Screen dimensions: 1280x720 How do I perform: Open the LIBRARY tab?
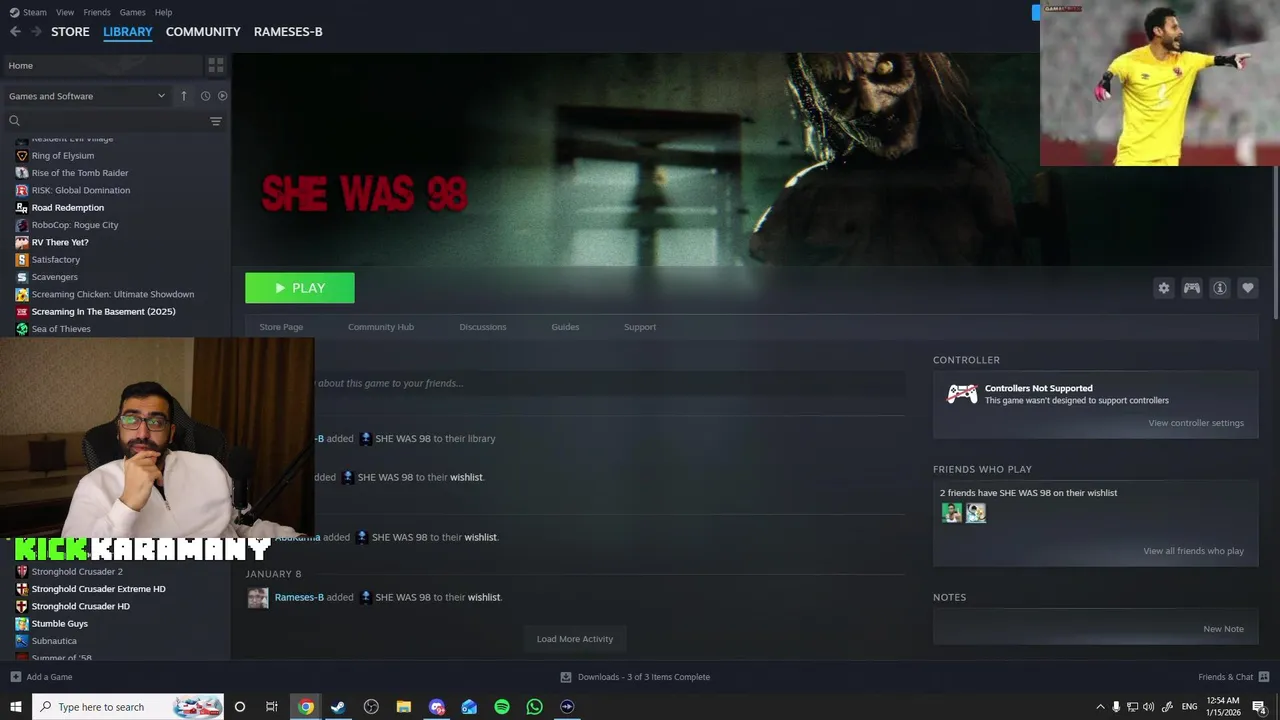(128, 32)
